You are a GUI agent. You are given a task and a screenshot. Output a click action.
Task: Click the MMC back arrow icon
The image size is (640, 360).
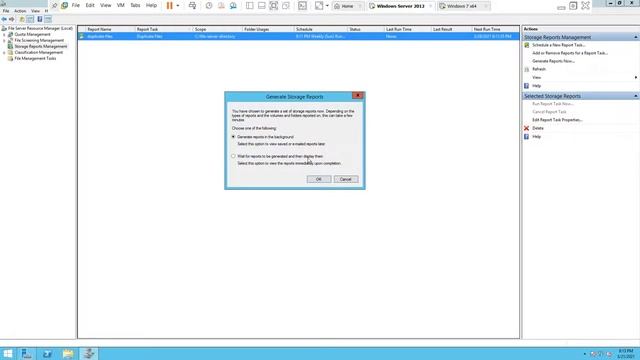(x=4, y=19)
